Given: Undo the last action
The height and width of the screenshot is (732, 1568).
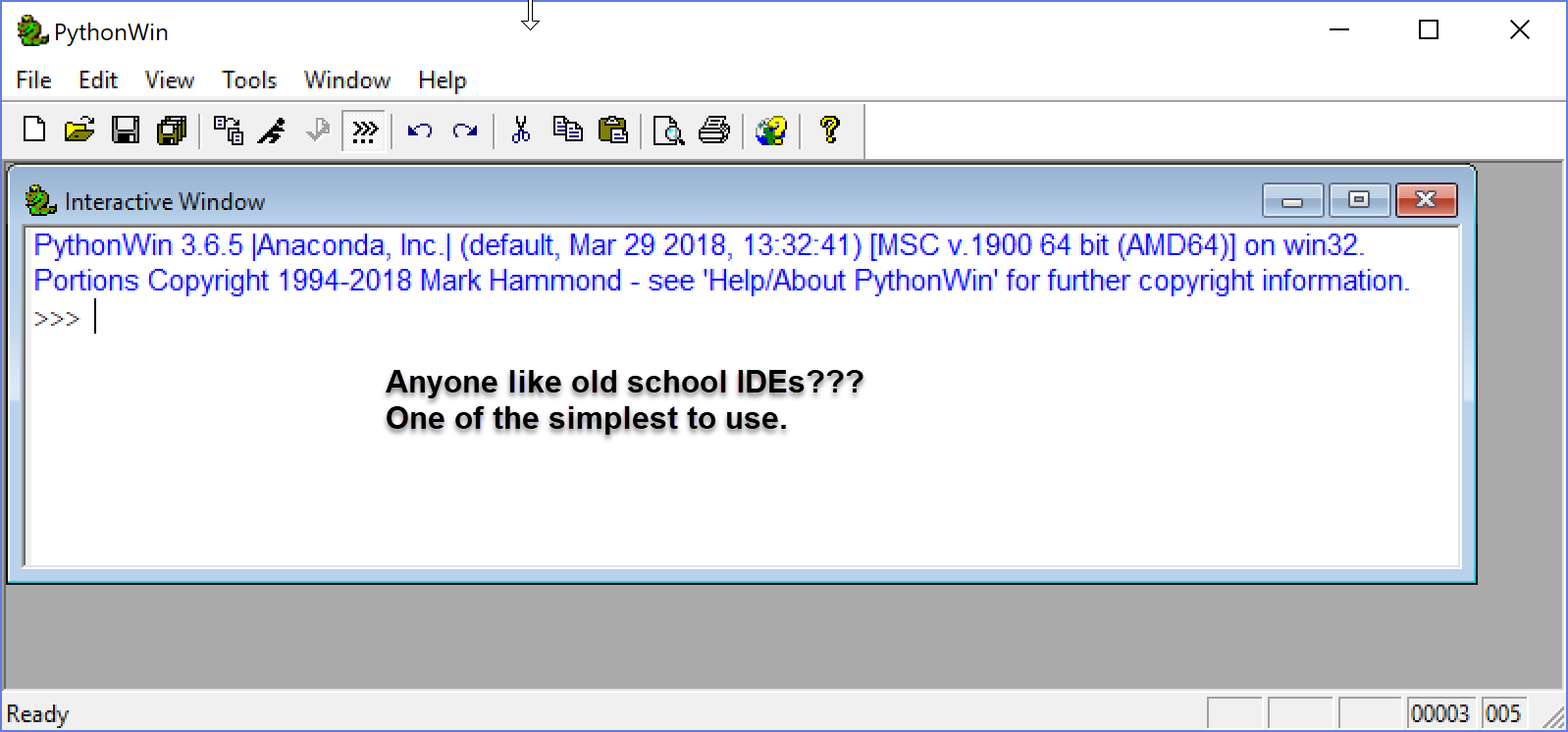Looking at the screenshot, I should point(420,130).
